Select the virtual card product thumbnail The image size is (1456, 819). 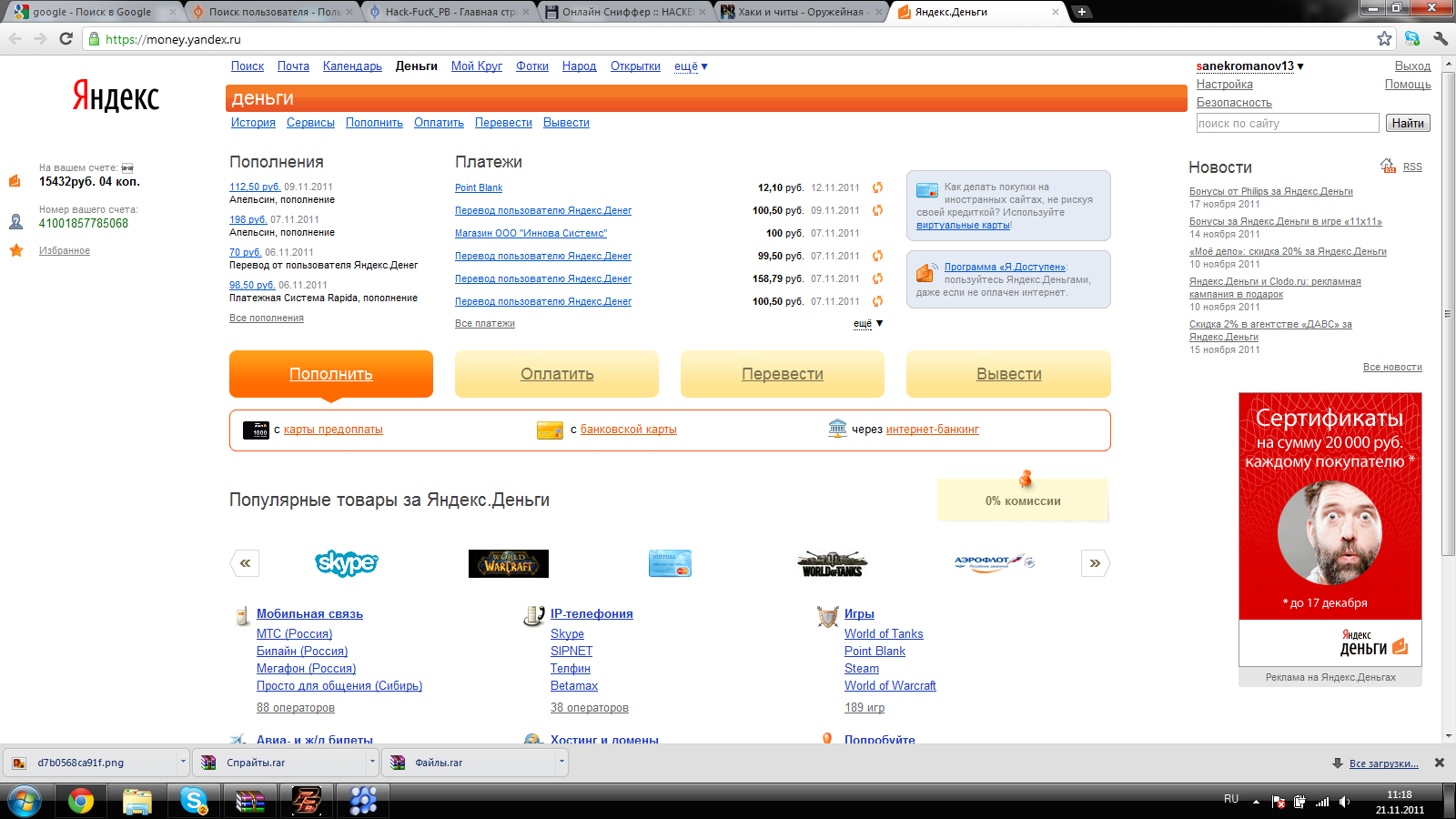pos(670,563)
